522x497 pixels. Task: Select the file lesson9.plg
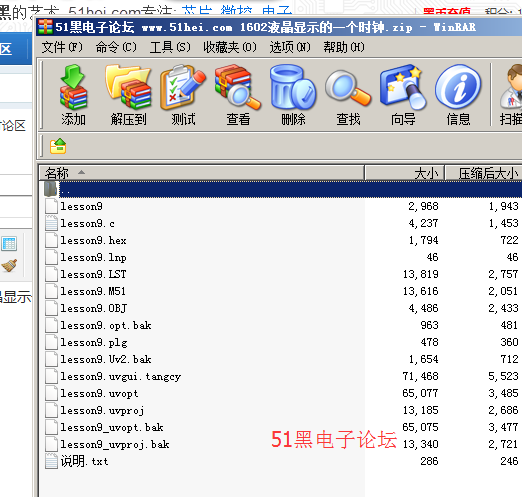pyautogui.click(x=94, y=342)
